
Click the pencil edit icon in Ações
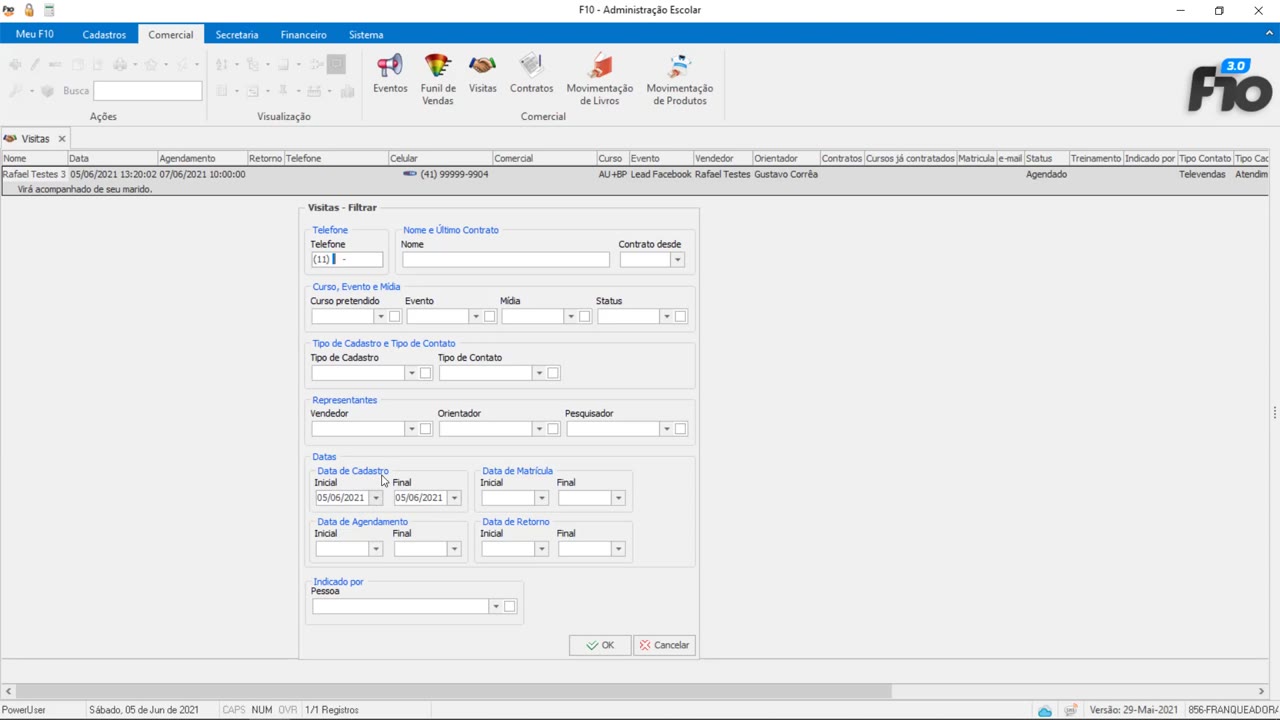coord(35,65)
